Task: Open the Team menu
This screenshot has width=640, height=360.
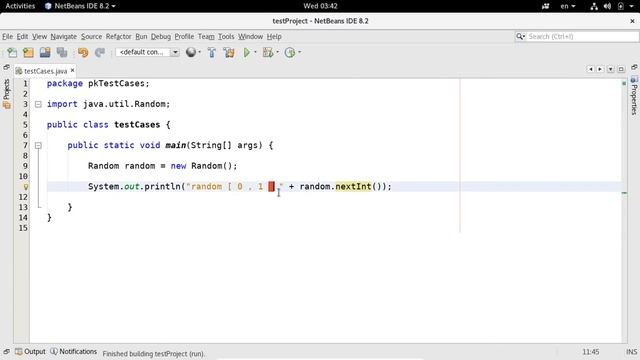Action: (x=206, y=36)
